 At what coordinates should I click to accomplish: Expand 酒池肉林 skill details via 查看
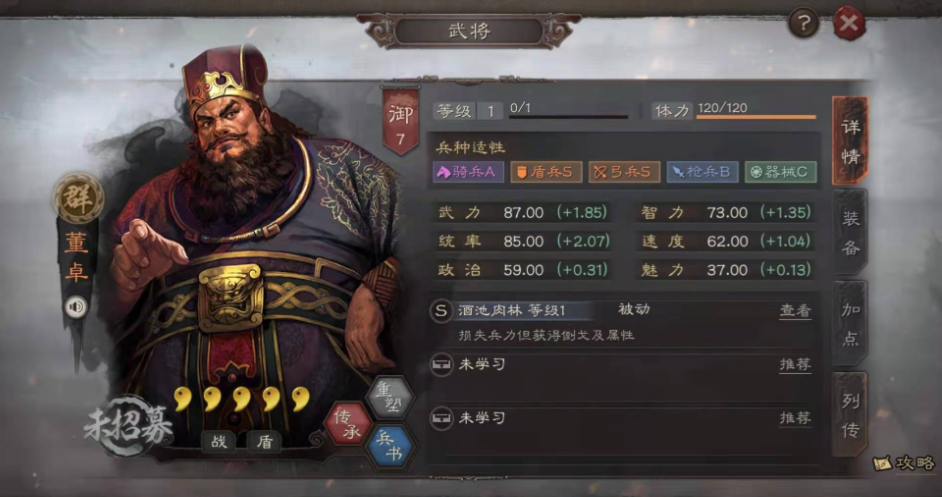click(795, 311)
